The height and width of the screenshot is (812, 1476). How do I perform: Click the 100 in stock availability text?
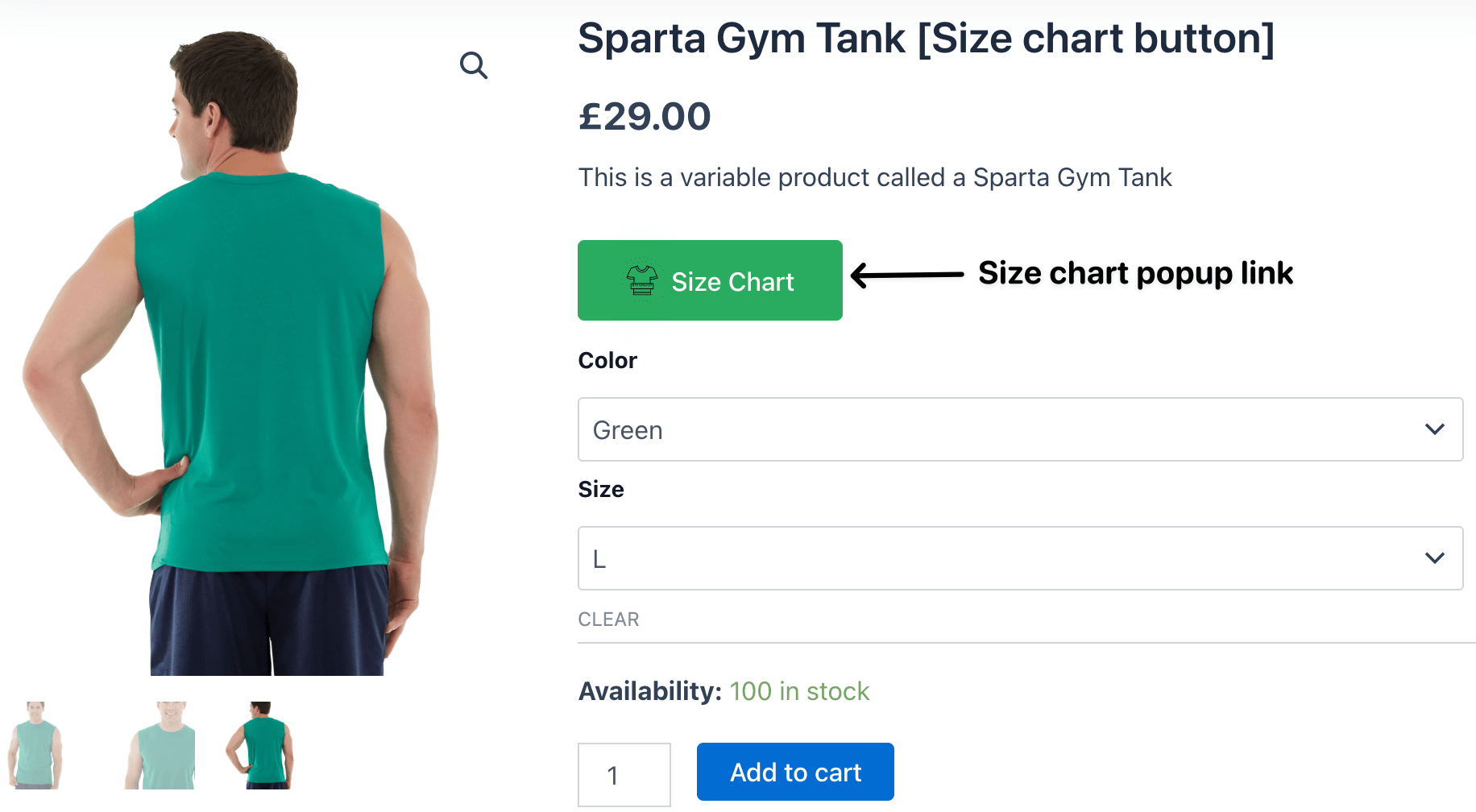[x=799, y=690]
